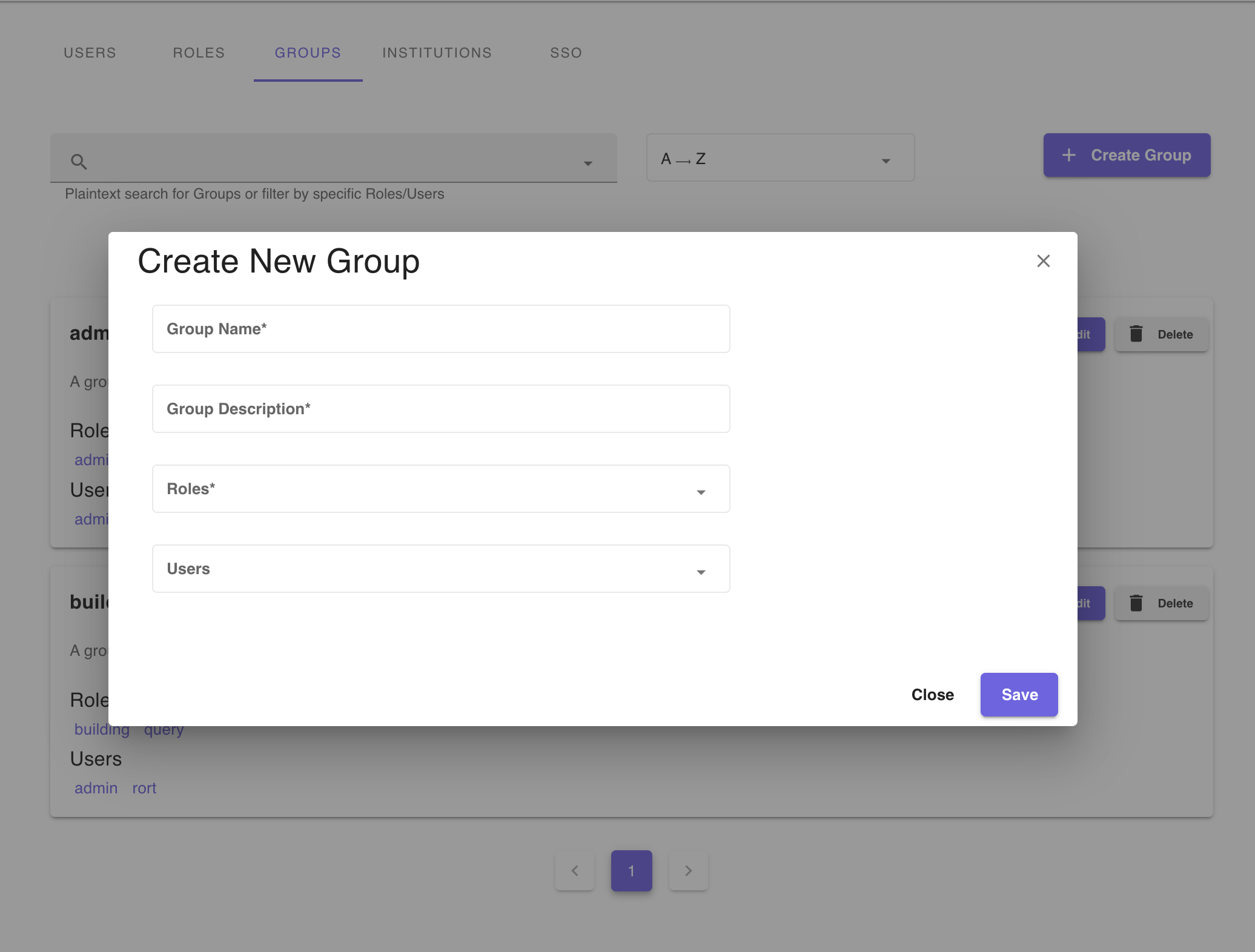Screen dimensions: 1255x952
Task: Switch to the USERS tab
Action: click(90, 53)
